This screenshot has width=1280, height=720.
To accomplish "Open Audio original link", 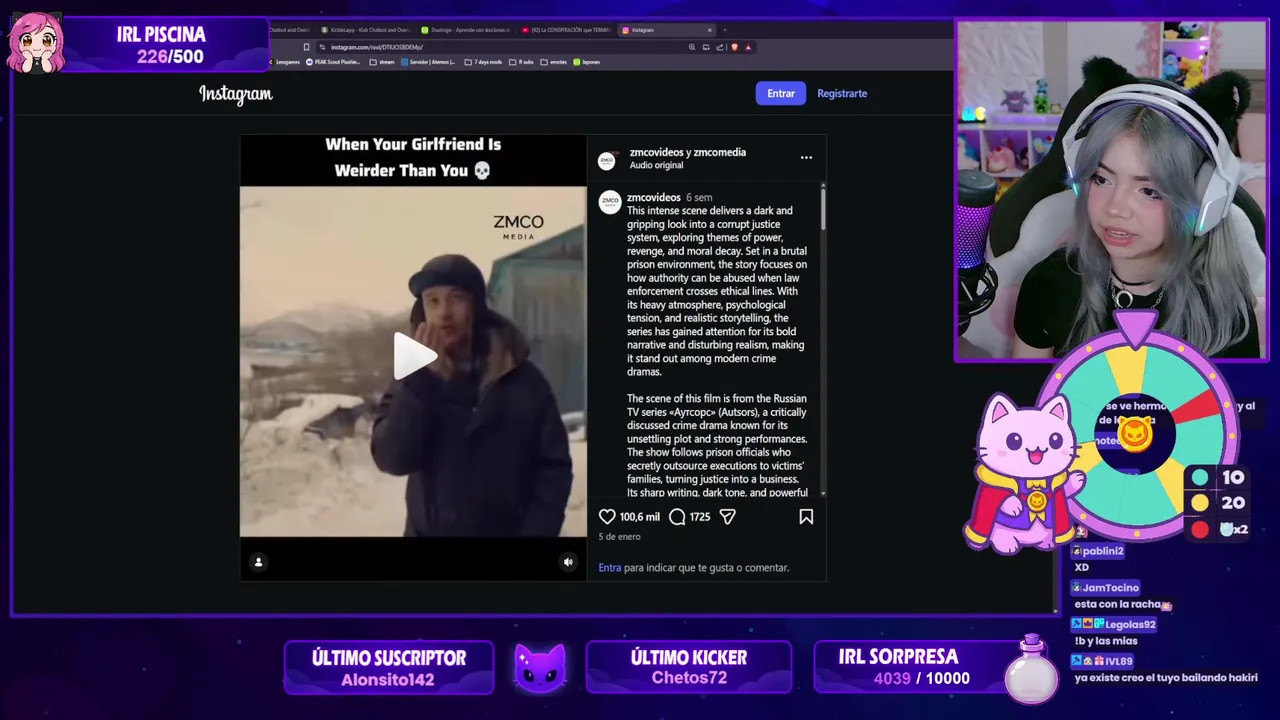I will pos(656,165).
